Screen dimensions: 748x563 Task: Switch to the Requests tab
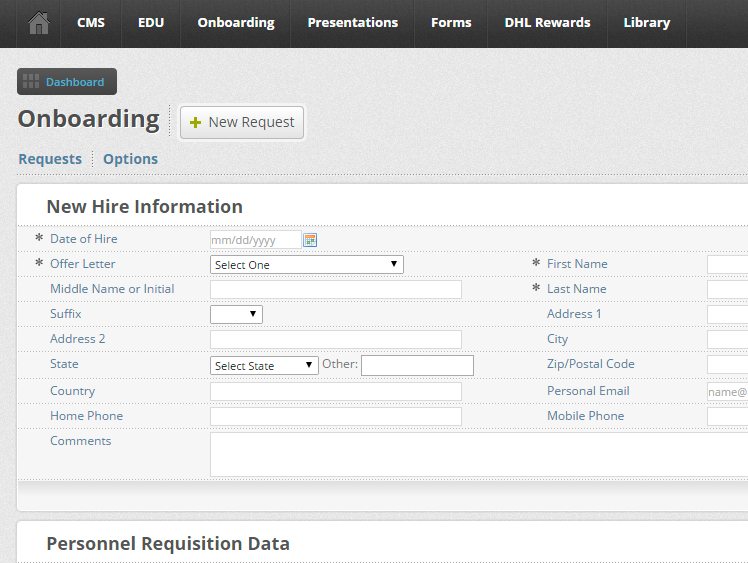click(50, 159)
